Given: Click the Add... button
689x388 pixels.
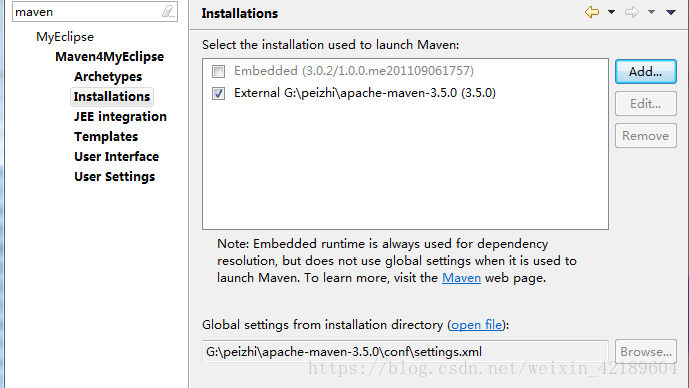Looking at the screenshot, I should click(645, 72).
